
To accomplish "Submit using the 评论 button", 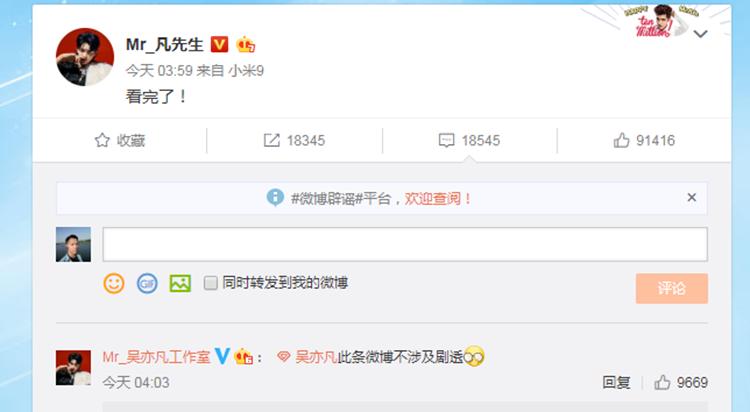I will pos(672,288).
